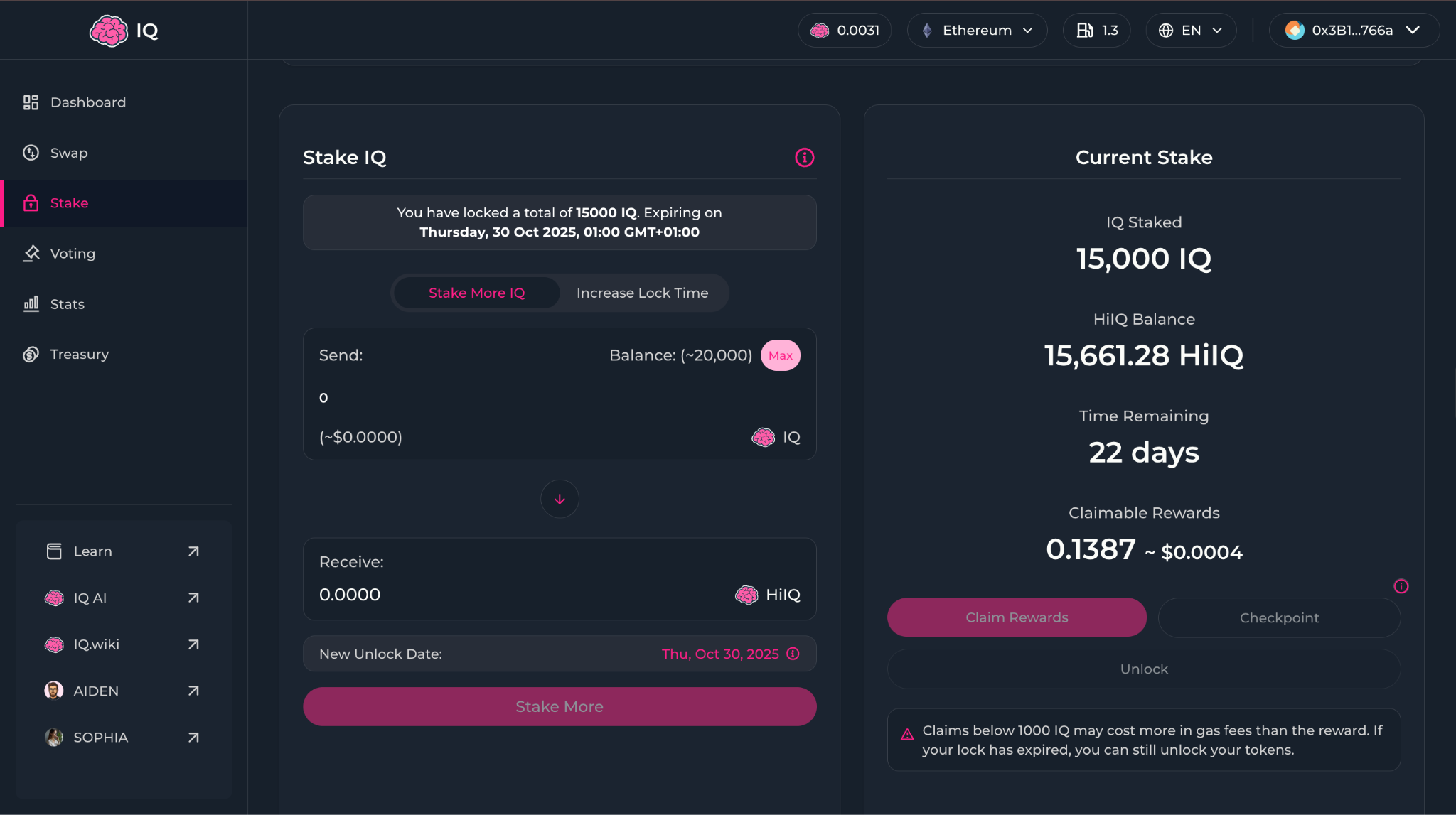Switch to Increase Lock Time option
Viewport: 1456px width, 815px height.
coord(642,293)
